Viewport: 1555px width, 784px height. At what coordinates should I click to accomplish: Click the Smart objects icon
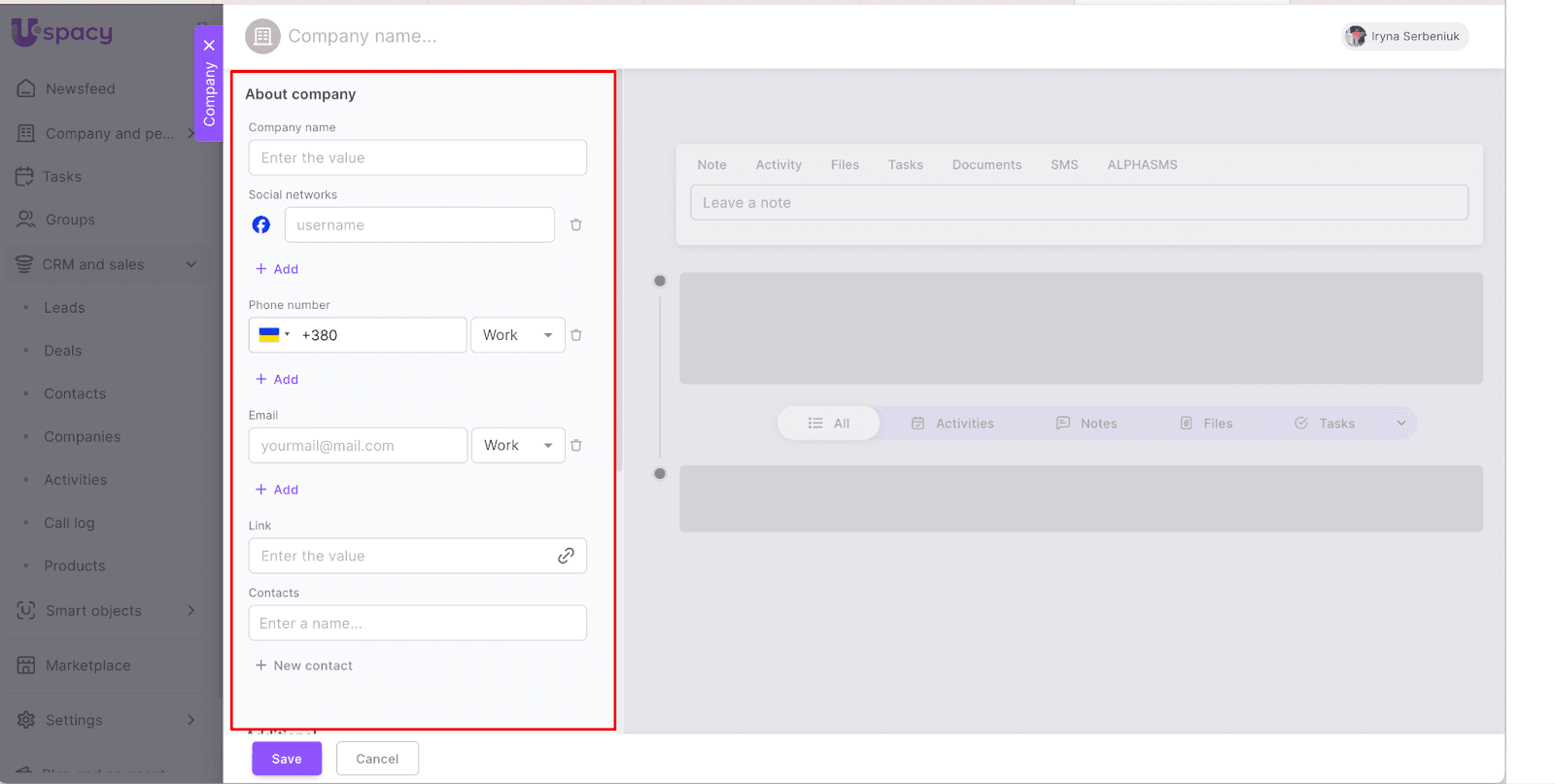[26, 610]
